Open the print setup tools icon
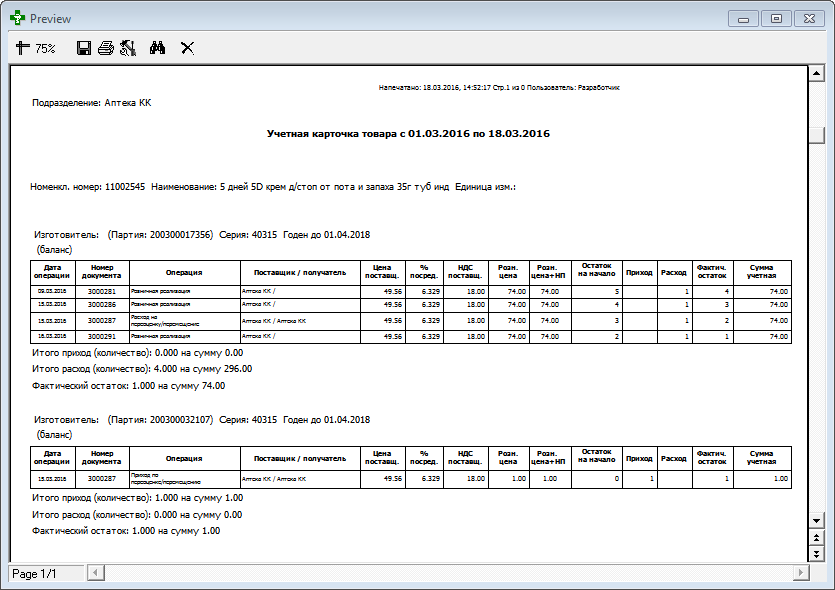The image size is (835, 590). (x=127, y=48)
